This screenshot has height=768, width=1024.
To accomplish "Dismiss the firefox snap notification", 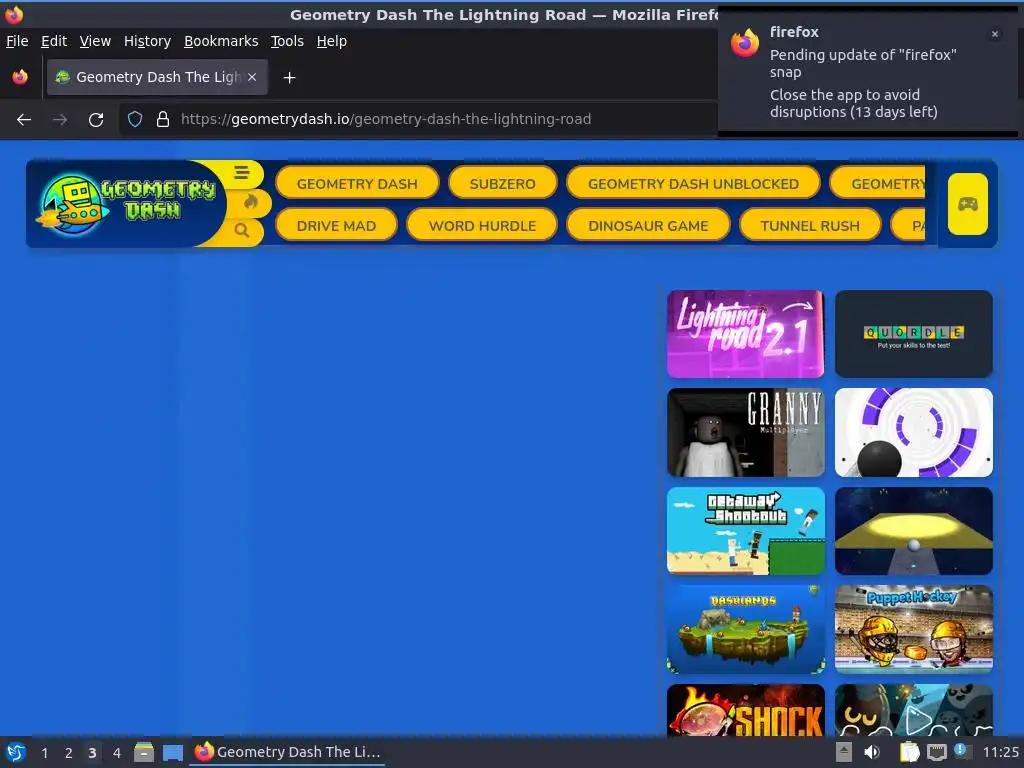I will [x=995, y=34].
